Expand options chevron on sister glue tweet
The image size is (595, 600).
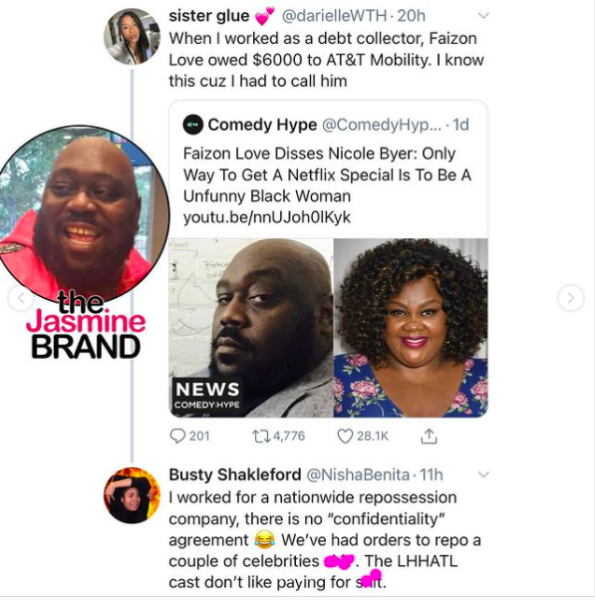click(x=484, y=16)
